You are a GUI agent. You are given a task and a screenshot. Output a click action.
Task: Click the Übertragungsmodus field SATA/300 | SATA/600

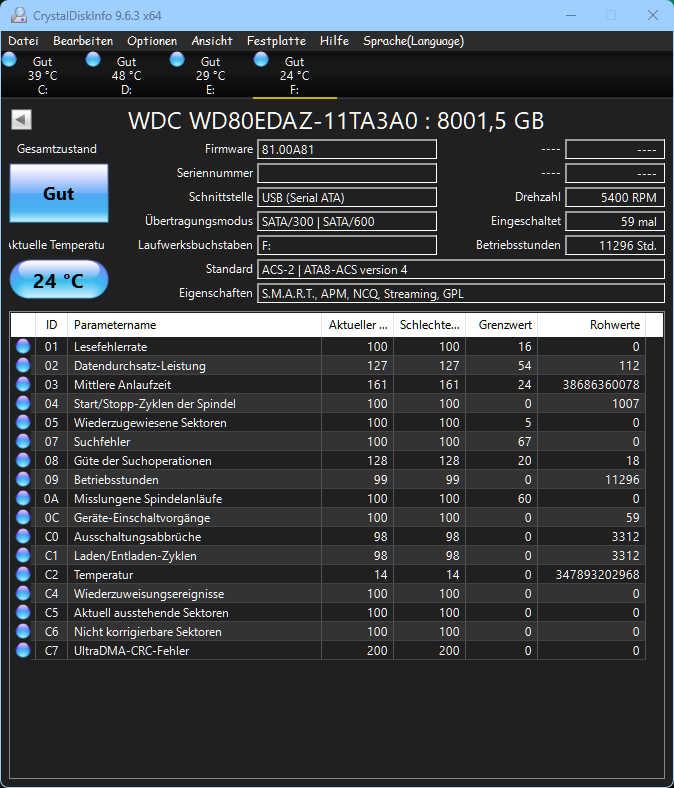tap(347, 222)
